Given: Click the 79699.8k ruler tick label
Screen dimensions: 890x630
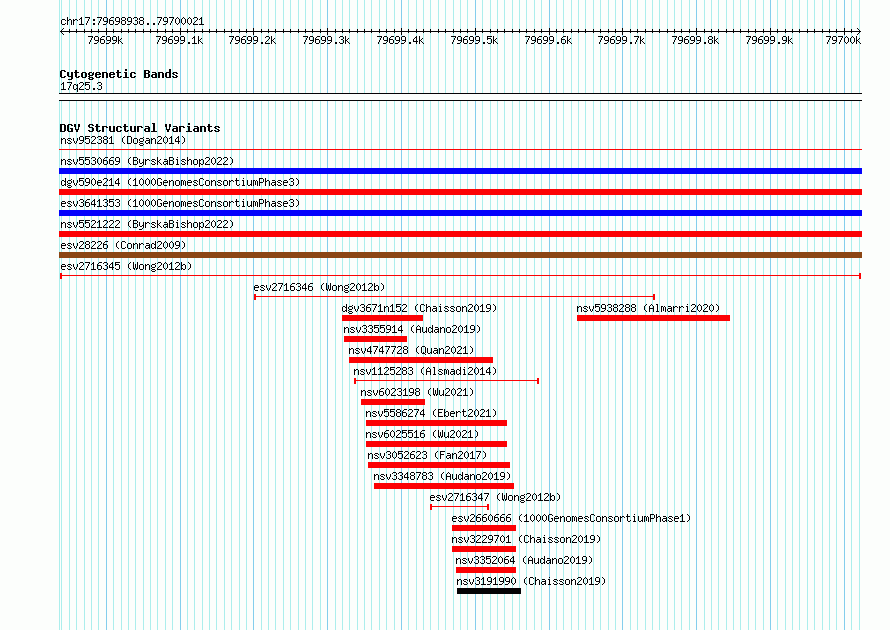Looking at the screenshot, I should pyautogui.click(x=695, y=40).
